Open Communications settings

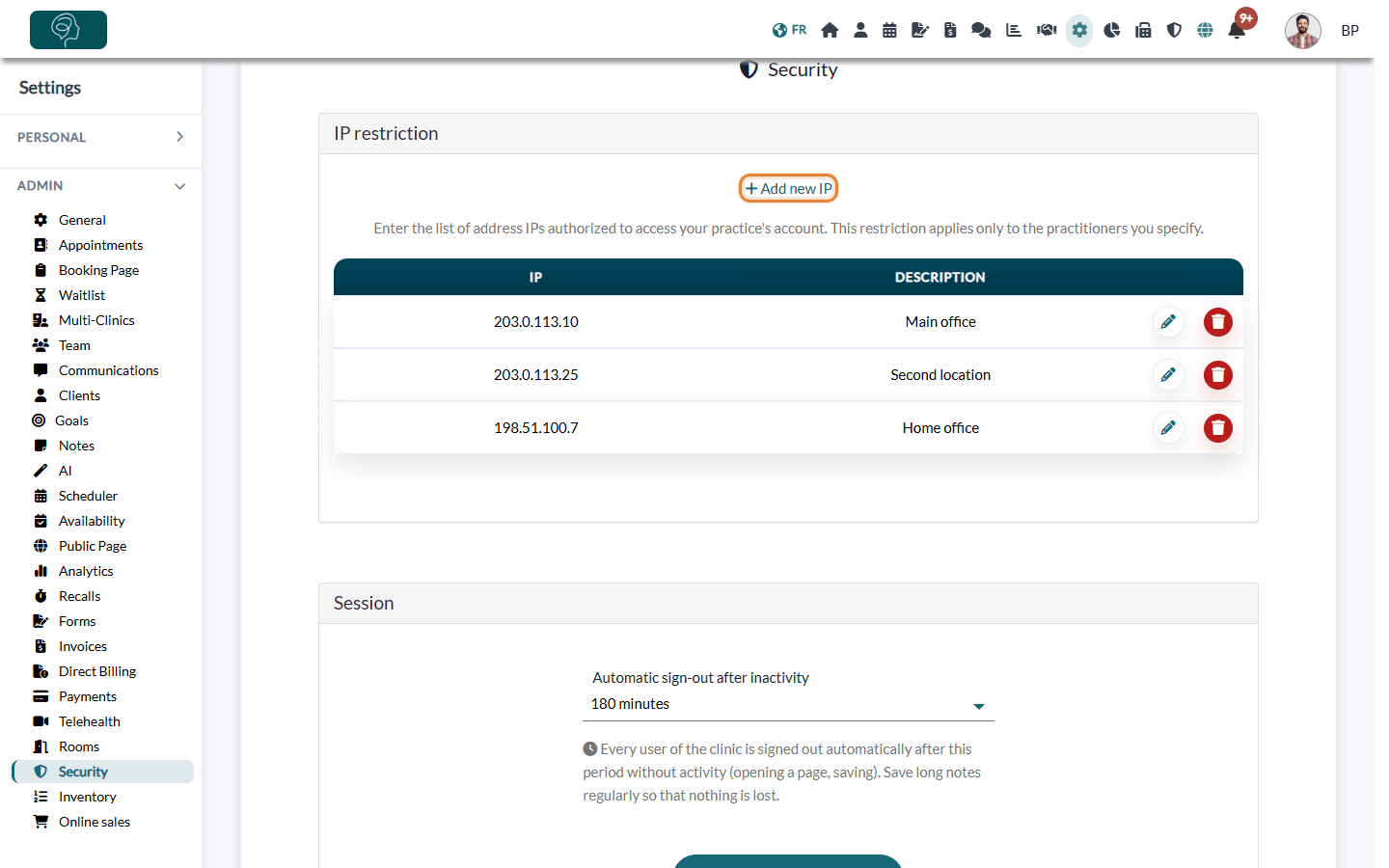pos(108,370)
